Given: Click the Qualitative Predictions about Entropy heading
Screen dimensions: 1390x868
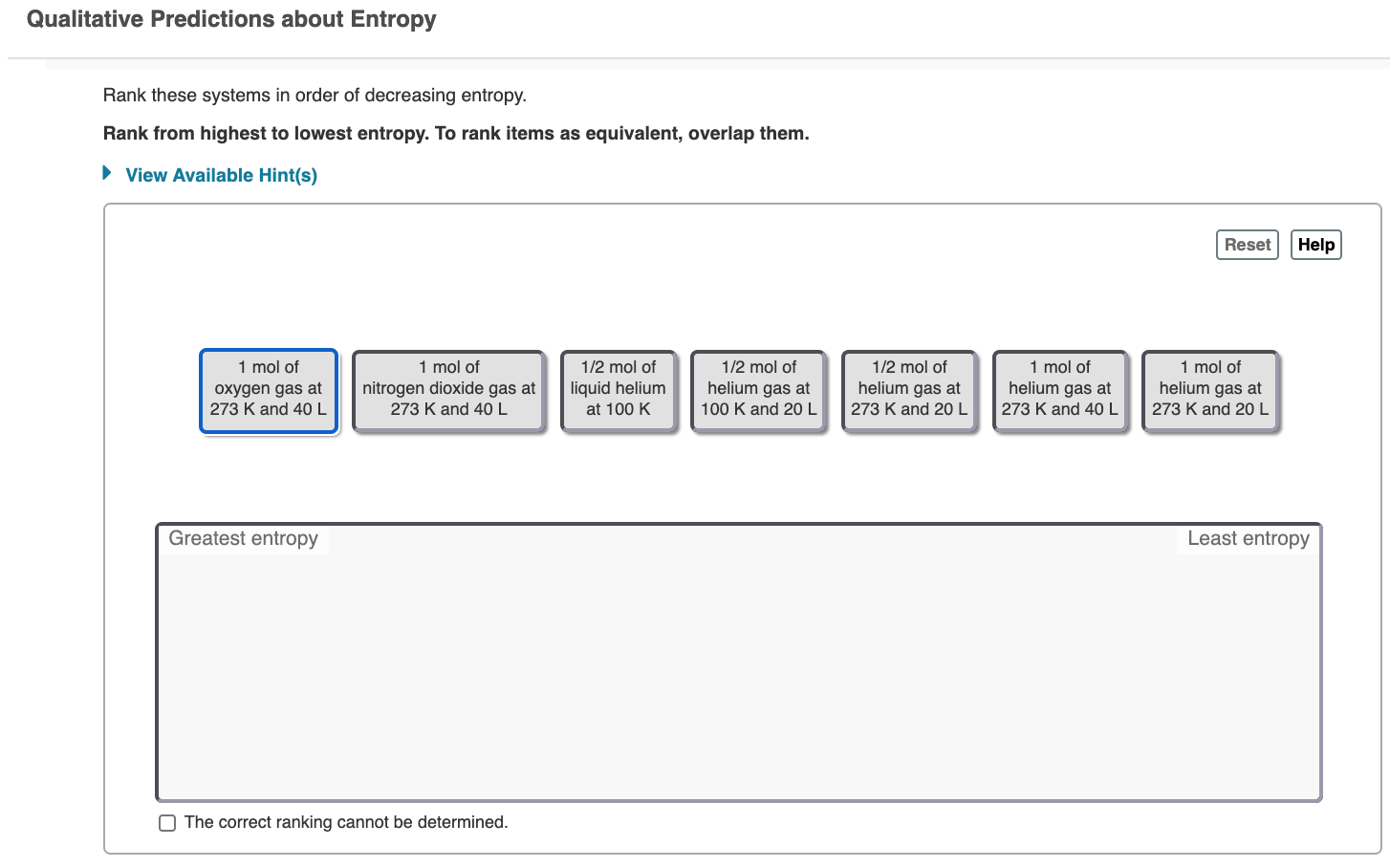Looking at the screenshot, I should coord(232,19).
